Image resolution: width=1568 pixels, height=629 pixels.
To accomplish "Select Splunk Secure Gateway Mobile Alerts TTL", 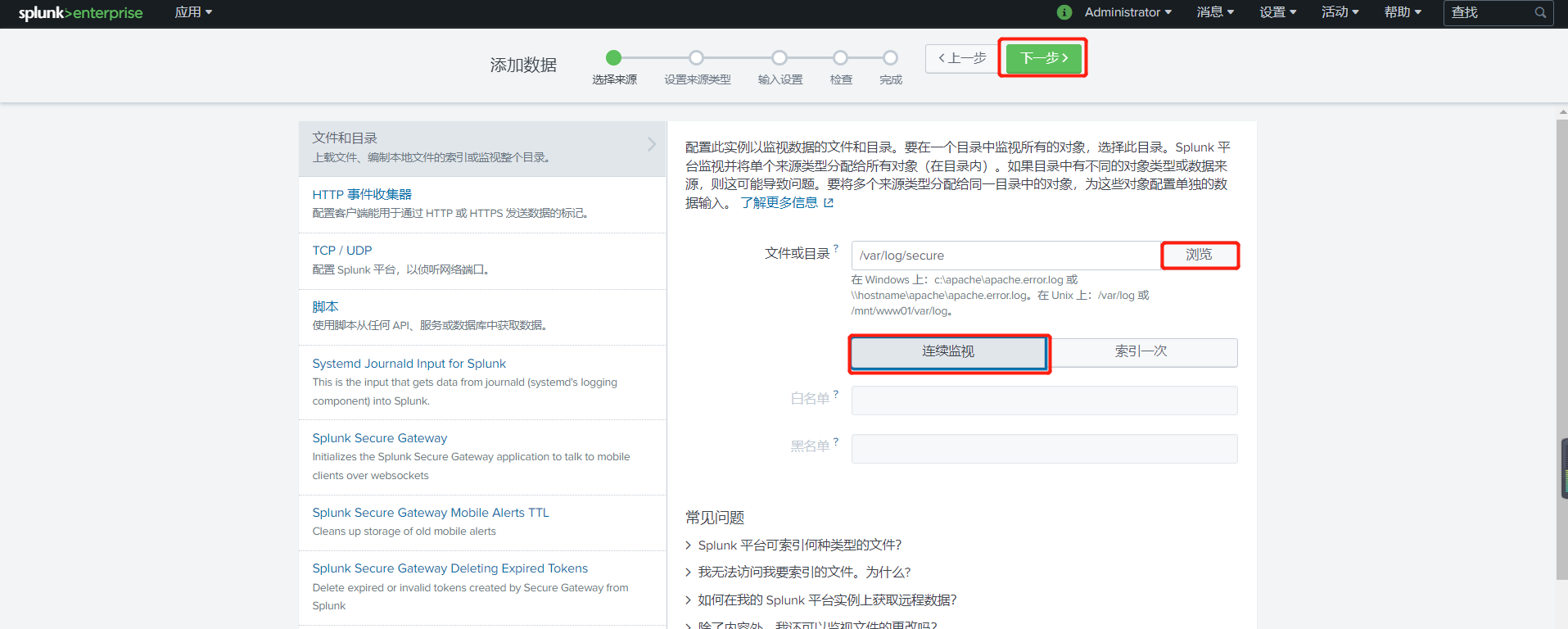I will 482,523.
